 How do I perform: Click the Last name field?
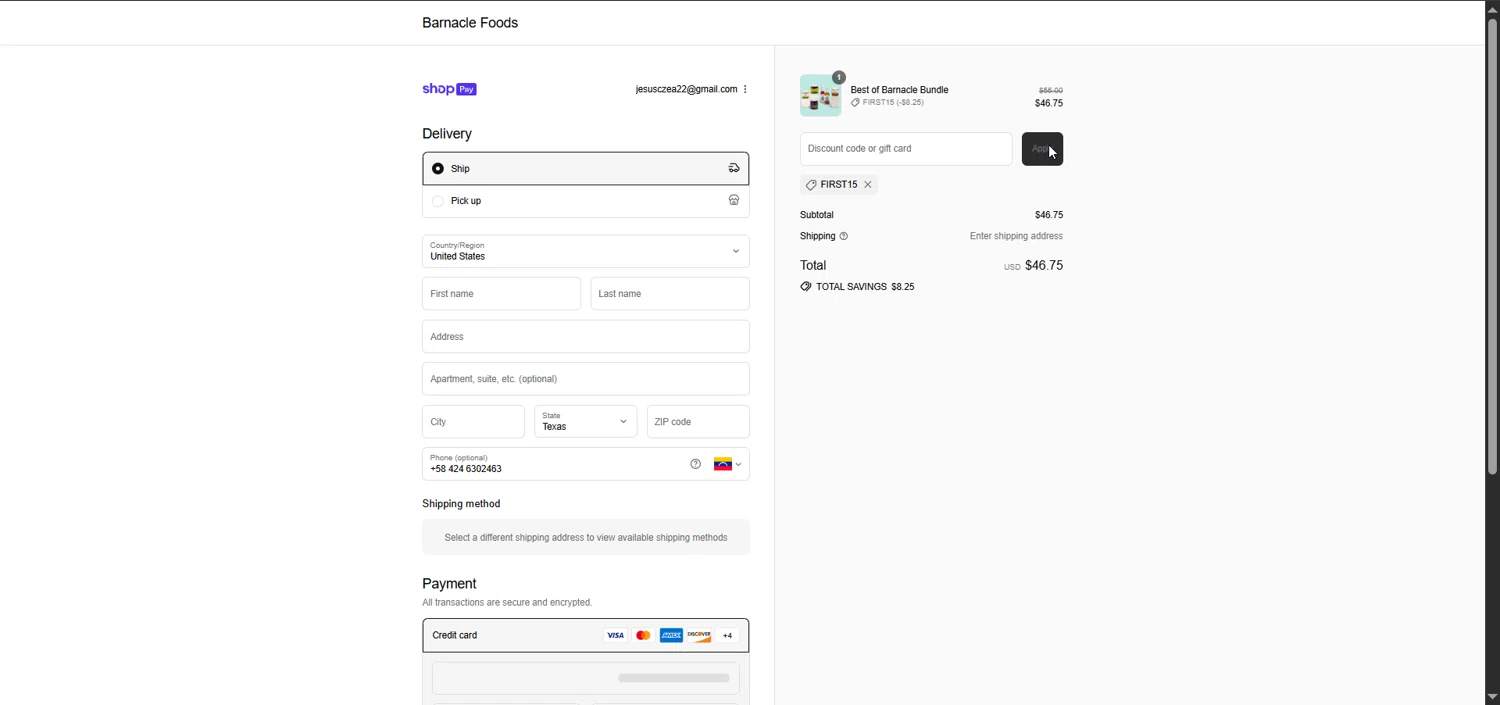(670, 294)
